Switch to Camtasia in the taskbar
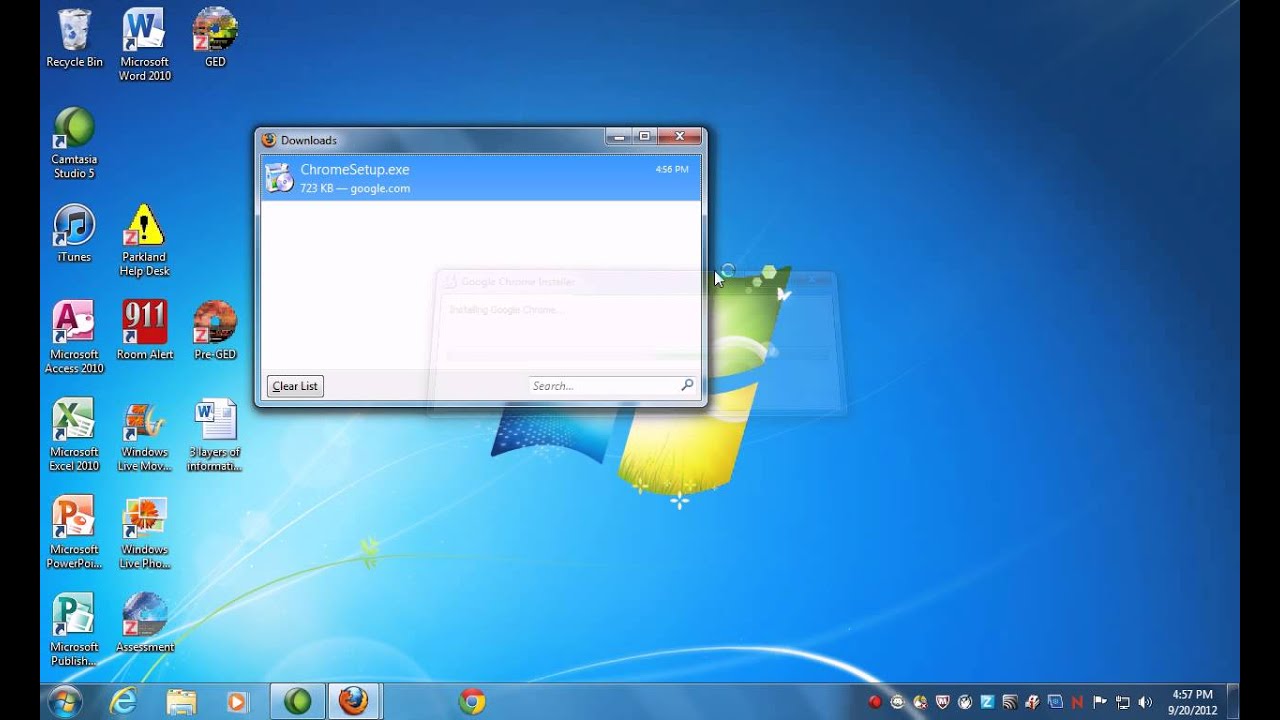This screenshot has height=720, width=1280. pos(297,701)
